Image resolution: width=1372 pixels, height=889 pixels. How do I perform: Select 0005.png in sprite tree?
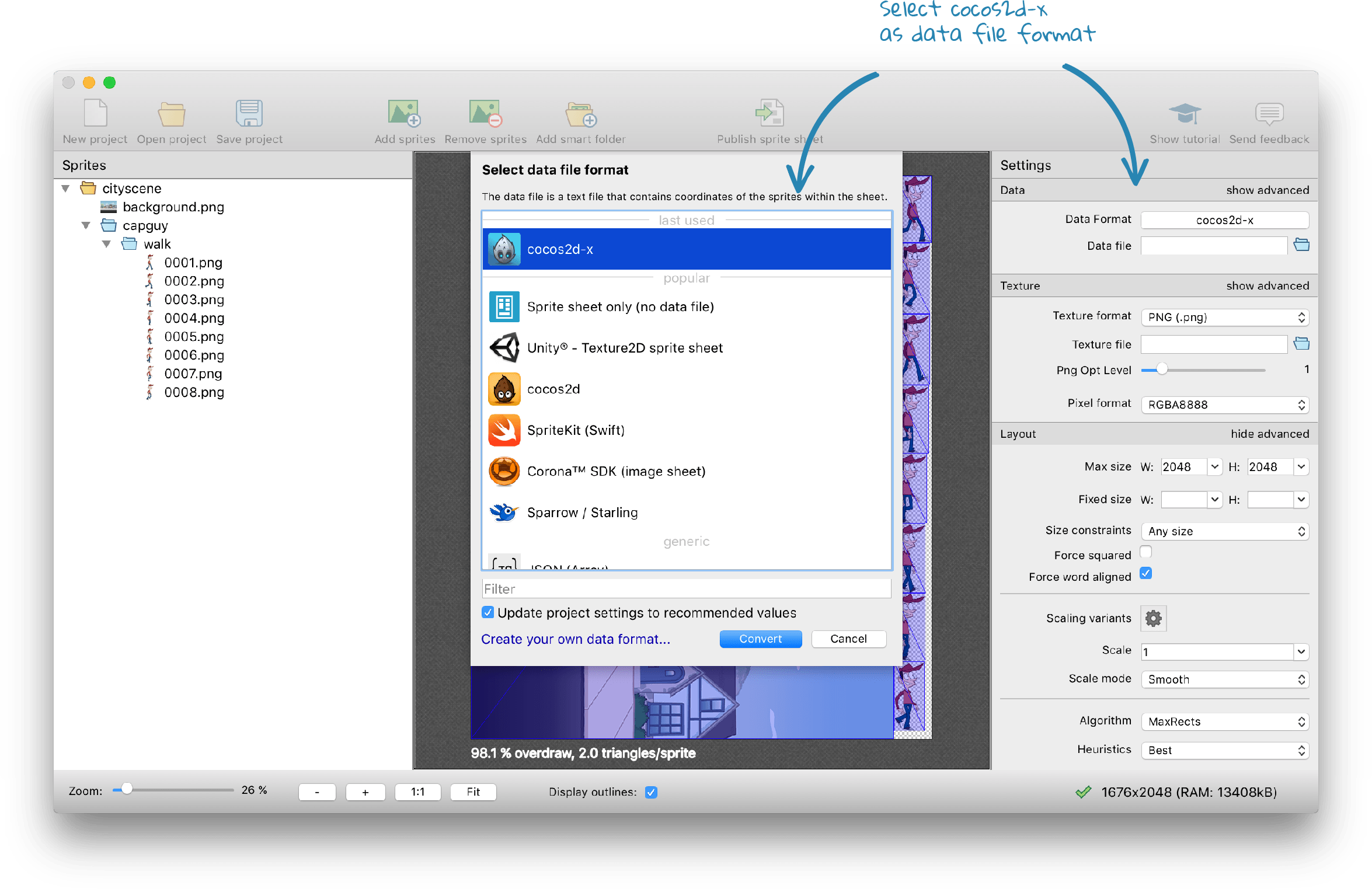(194, 337)
